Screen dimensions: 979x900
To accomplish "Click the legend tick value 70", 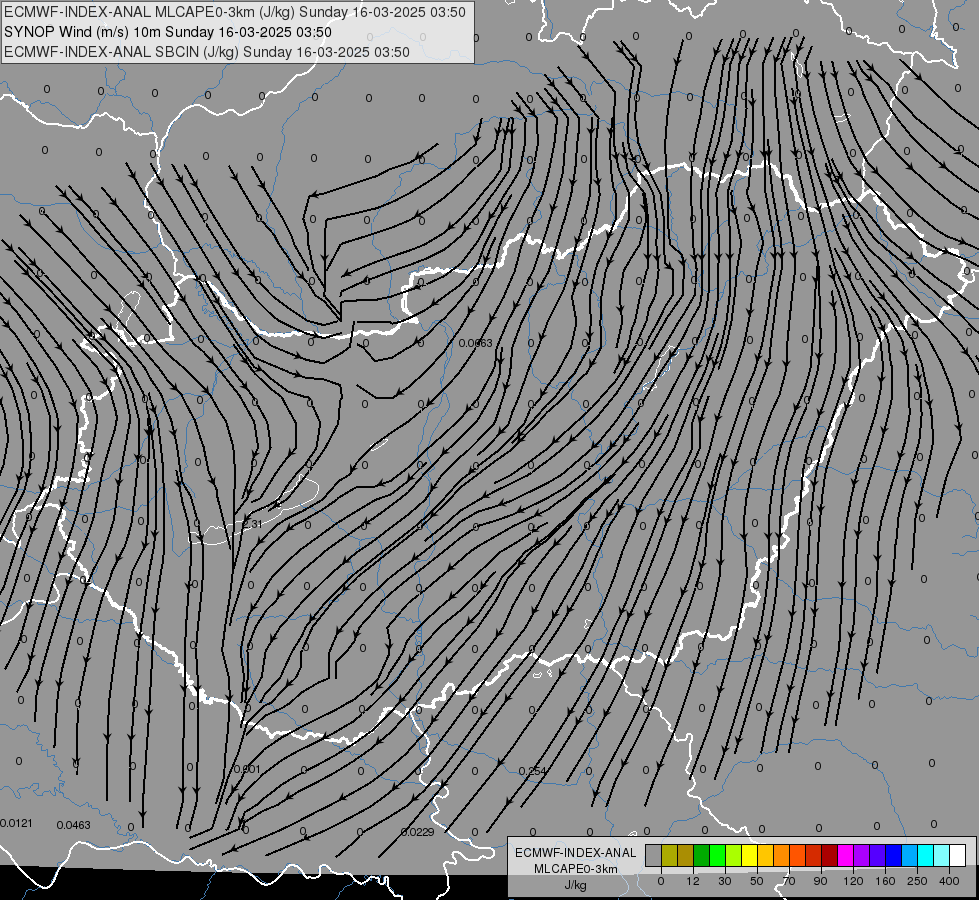I will click(789, 881).
